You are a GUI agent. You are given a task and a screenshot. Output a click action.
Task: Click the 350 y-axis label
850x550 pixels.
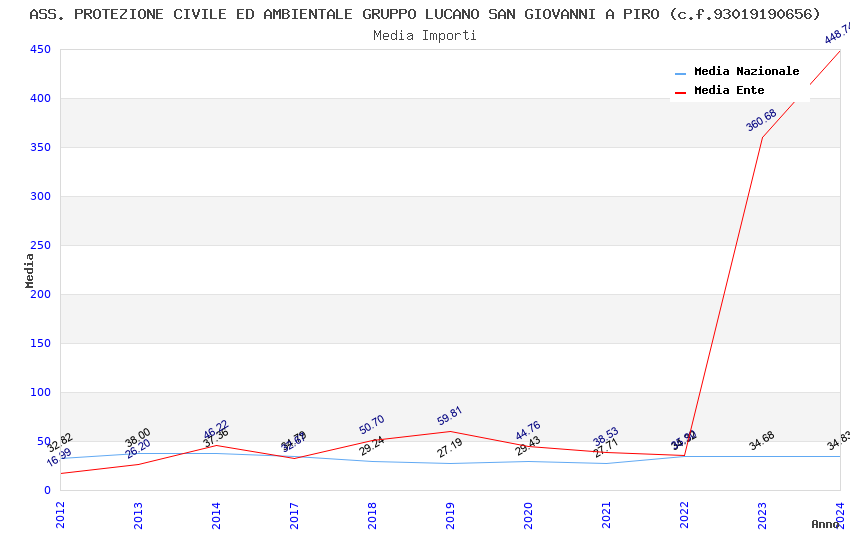click(41, 147)
